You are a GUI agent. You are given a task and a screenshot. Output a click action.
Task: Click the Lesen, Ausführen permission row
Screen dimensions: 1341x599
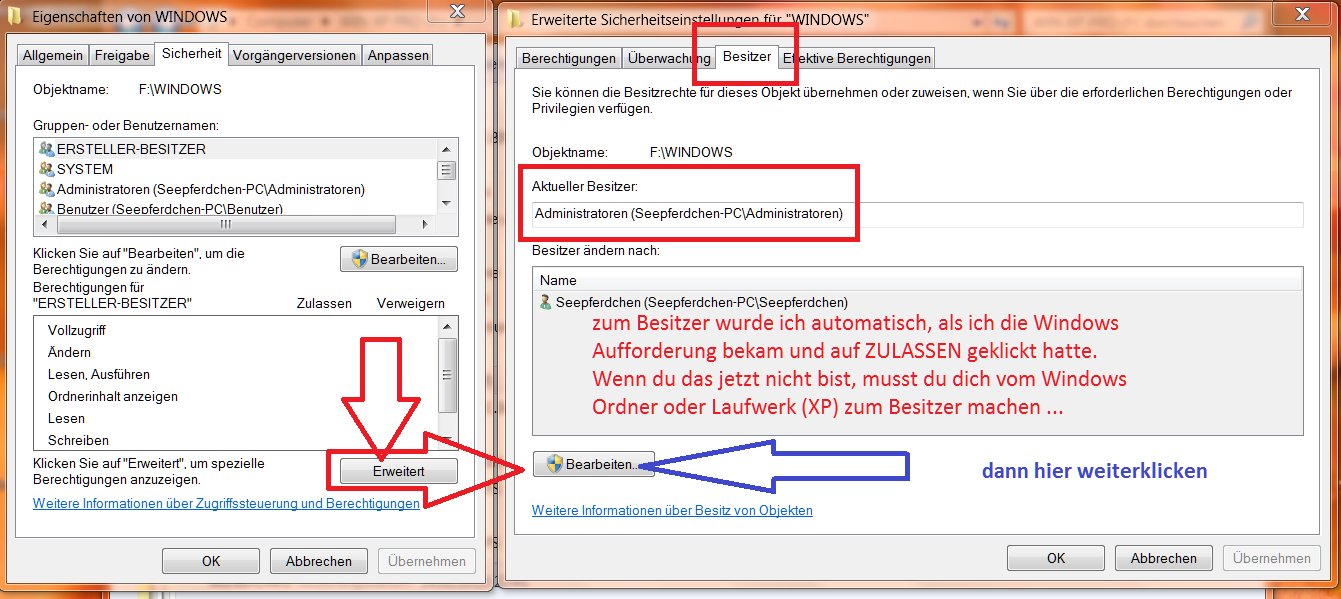[237, 374]
